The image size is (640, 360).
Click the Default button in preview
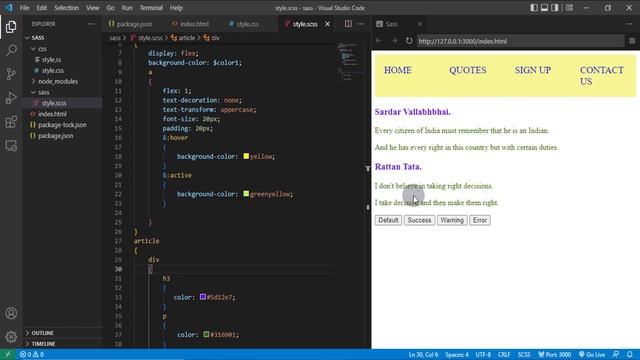click(388, 220)
